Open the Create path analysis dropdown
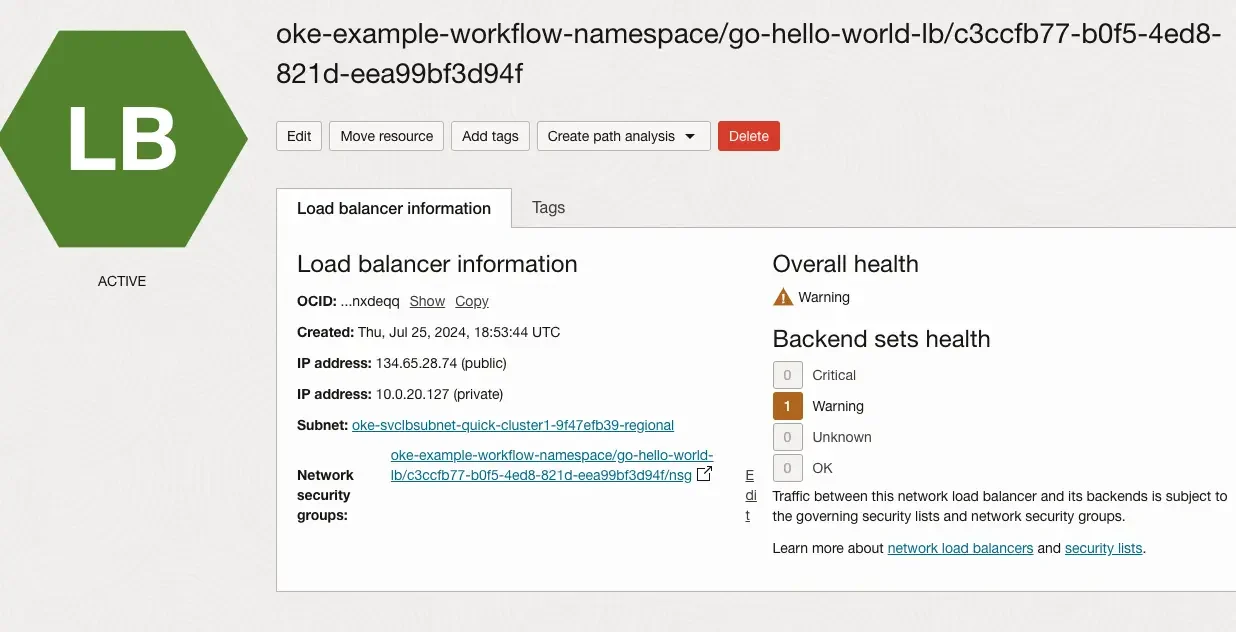The height and width of the screenshot is (632, 1236). pyautogui.click(x=623, y=136)
